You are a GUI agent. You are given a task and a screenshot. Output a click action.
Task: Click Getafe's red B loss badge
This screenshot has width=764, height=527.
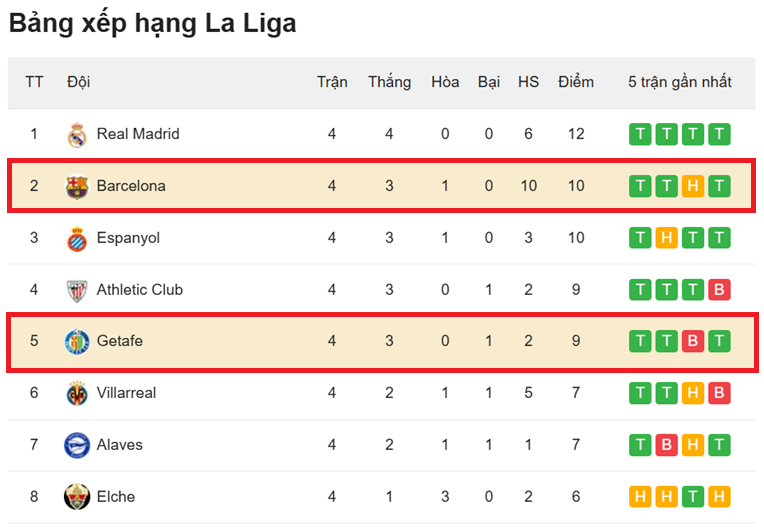click(x=692, y=341)
